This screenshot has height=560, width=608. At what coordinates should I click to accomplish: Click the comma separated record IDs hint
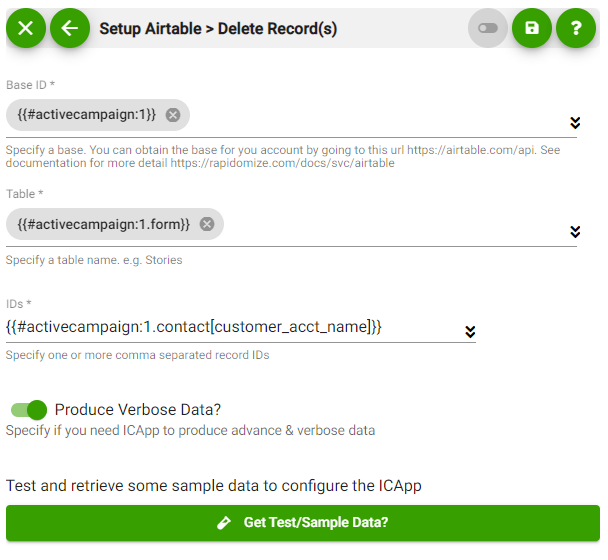click(137, 355)
